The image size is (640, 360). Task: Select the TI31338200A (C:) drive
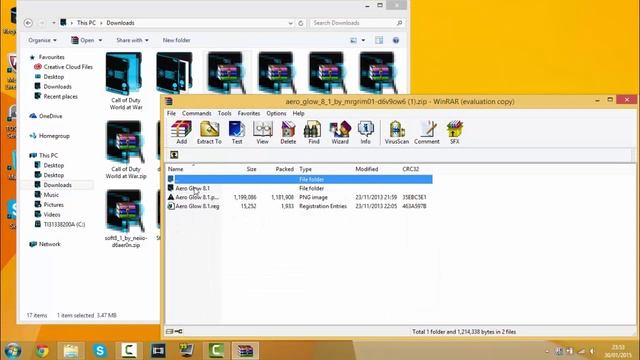[60, 224]
